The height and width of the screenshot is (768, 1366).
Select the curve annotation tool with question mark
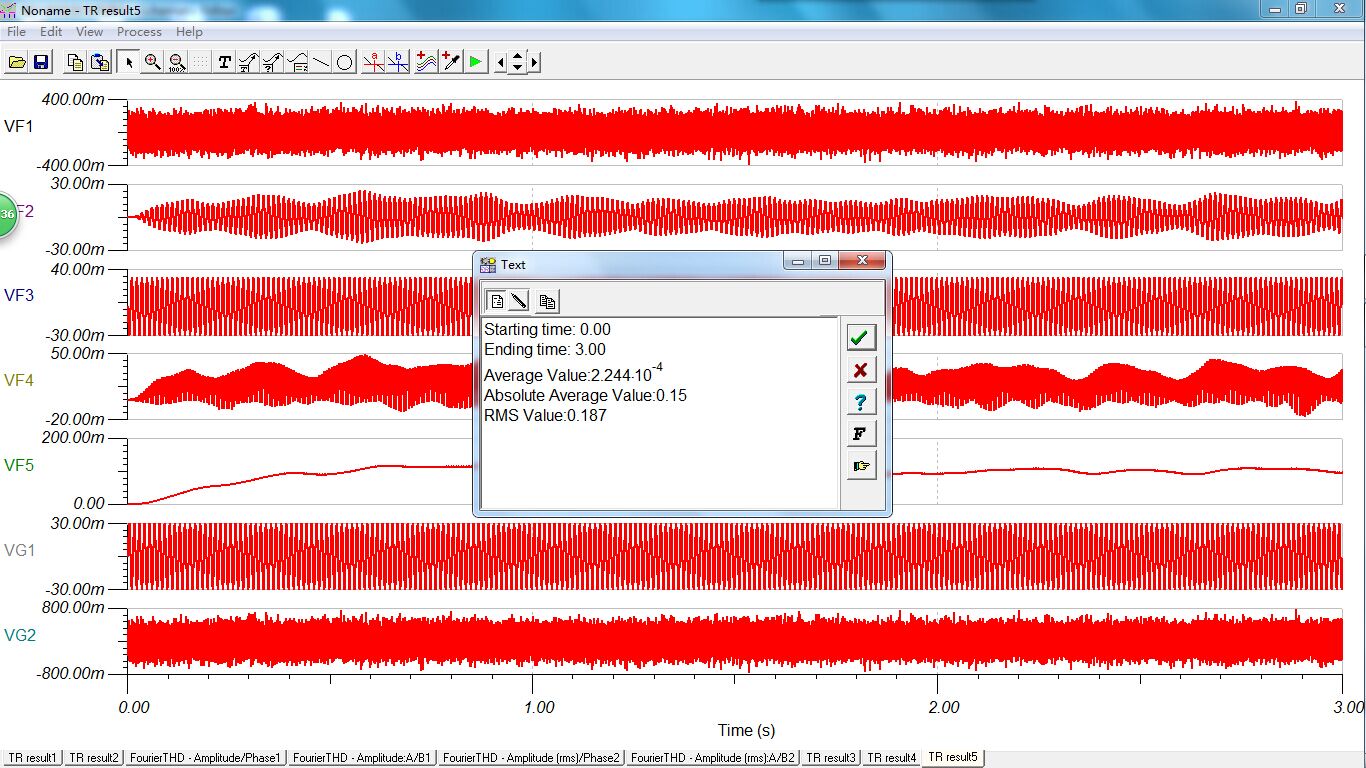272,62
